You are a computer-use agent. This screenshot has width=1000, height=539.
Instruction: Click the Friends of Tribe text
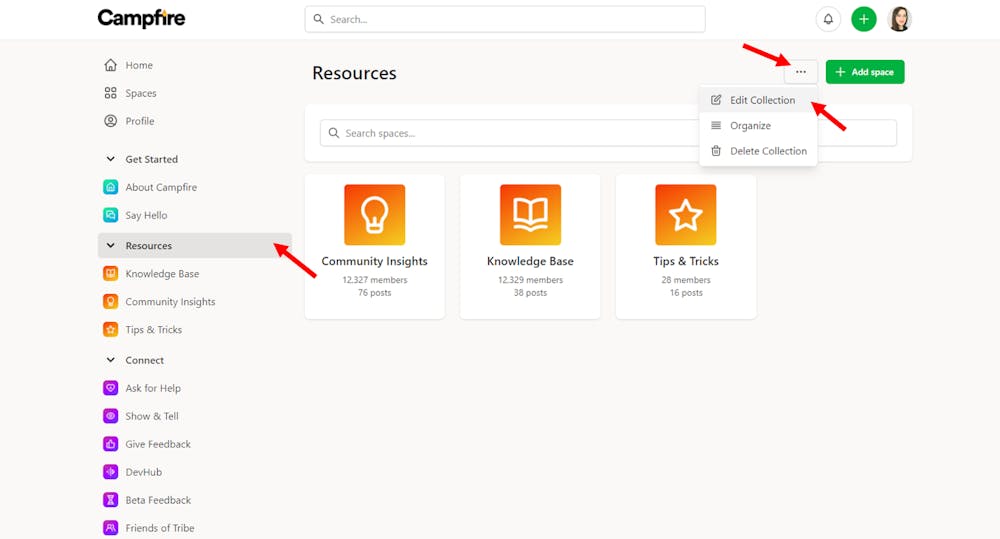pos(160,528)
